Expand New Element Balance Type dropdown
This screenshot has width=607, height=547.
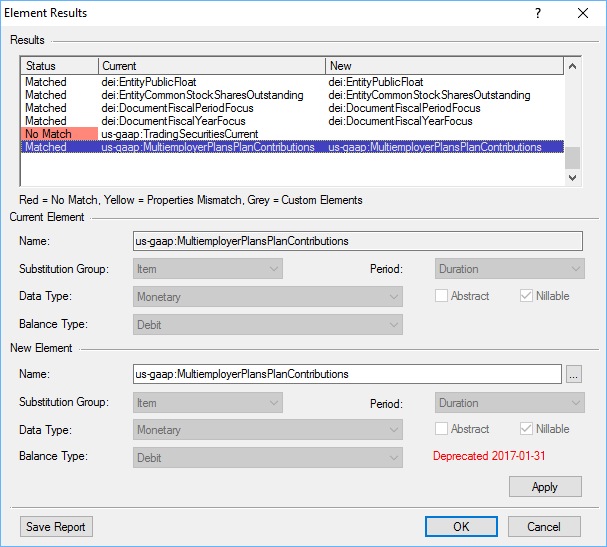[268, 457]
